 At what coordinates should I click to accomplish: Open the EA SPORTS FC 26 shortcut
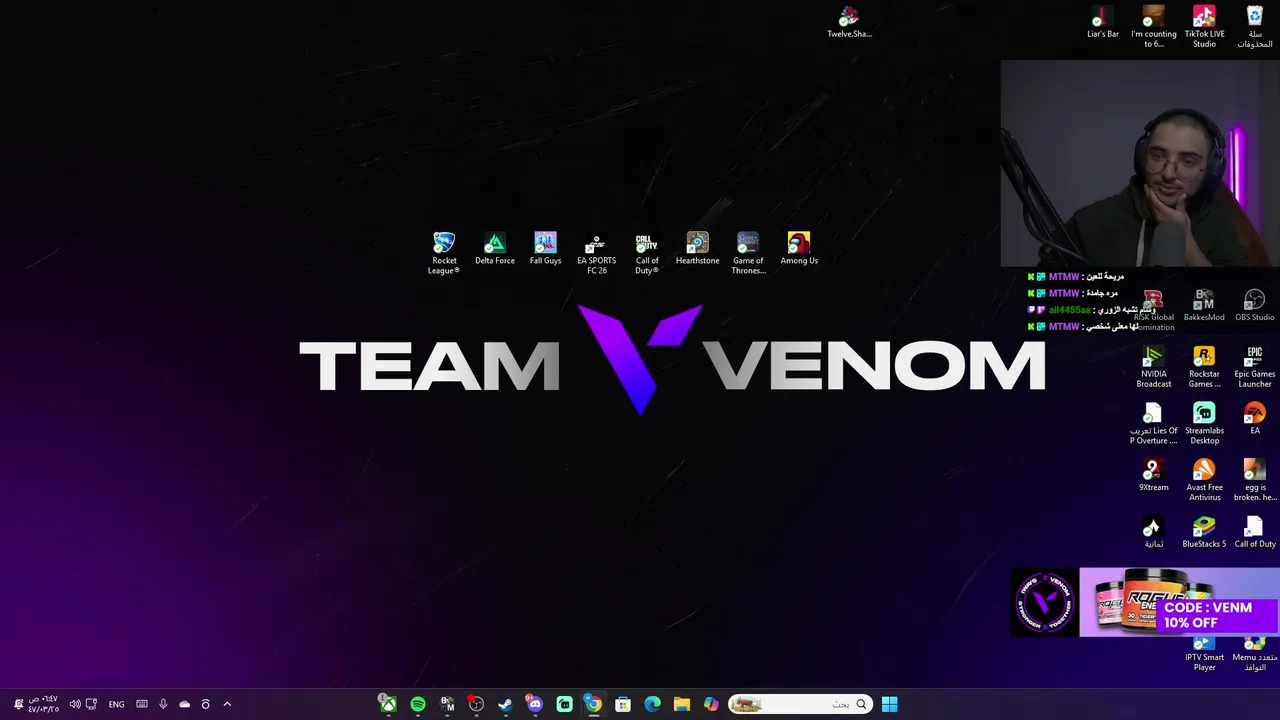click(x=596, y=253)
